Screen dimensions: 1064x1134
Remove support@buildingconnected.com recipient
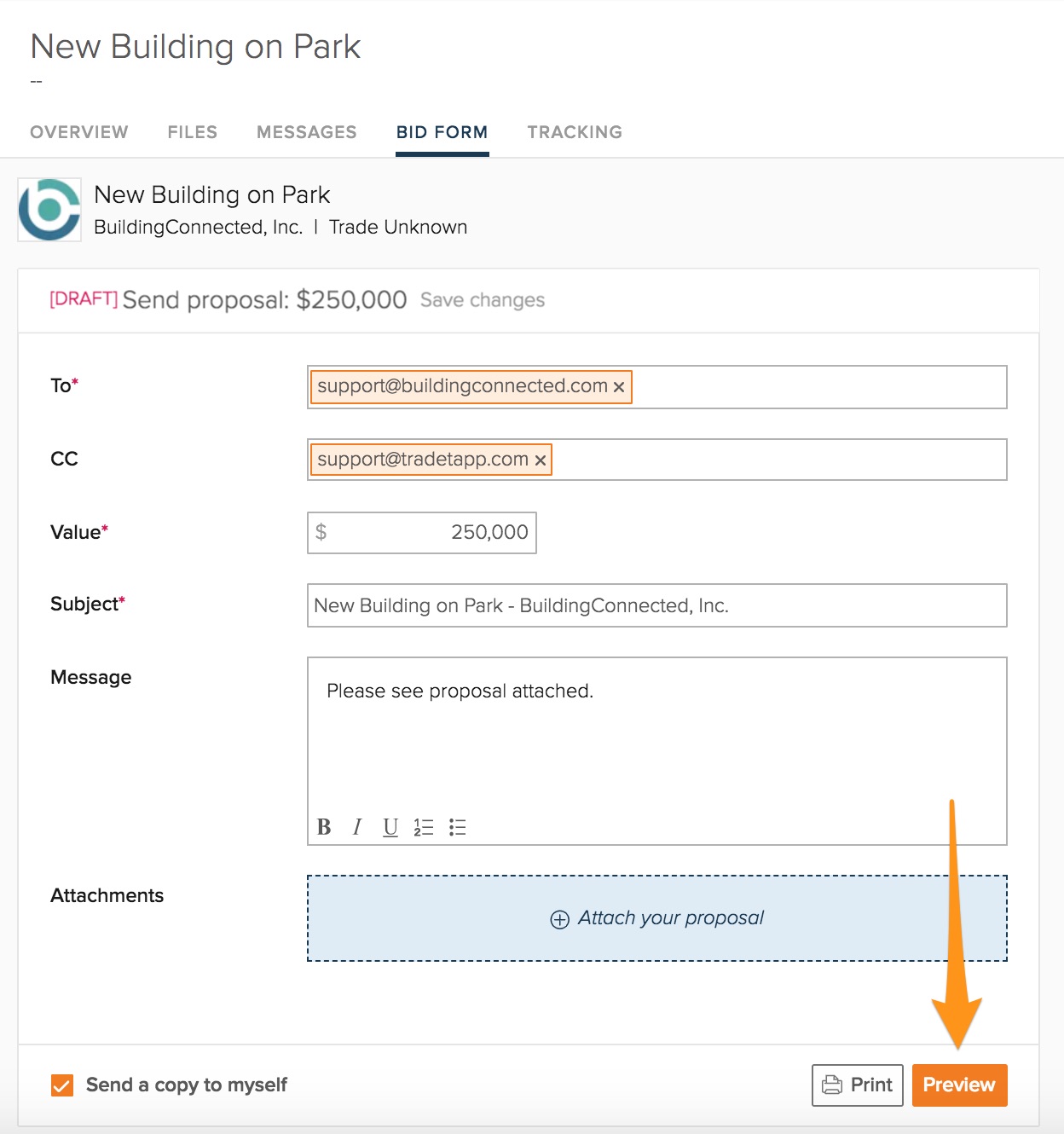point(619,387)
